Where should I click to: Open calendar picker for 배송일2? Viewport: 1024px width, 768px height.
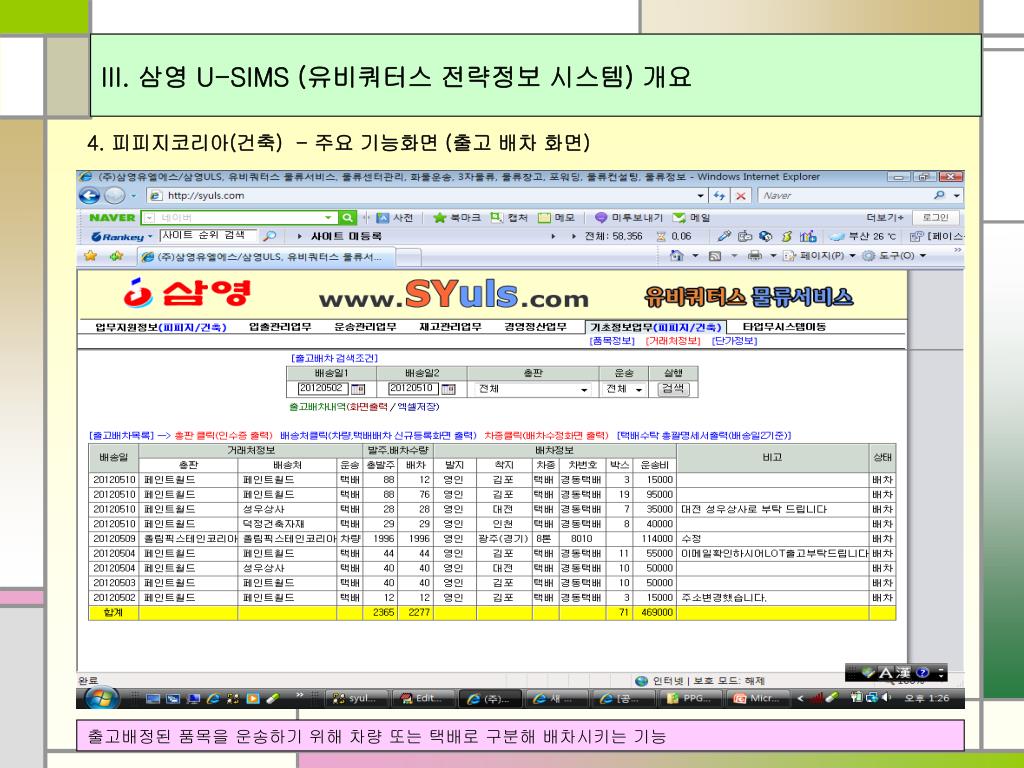point(448,389)
